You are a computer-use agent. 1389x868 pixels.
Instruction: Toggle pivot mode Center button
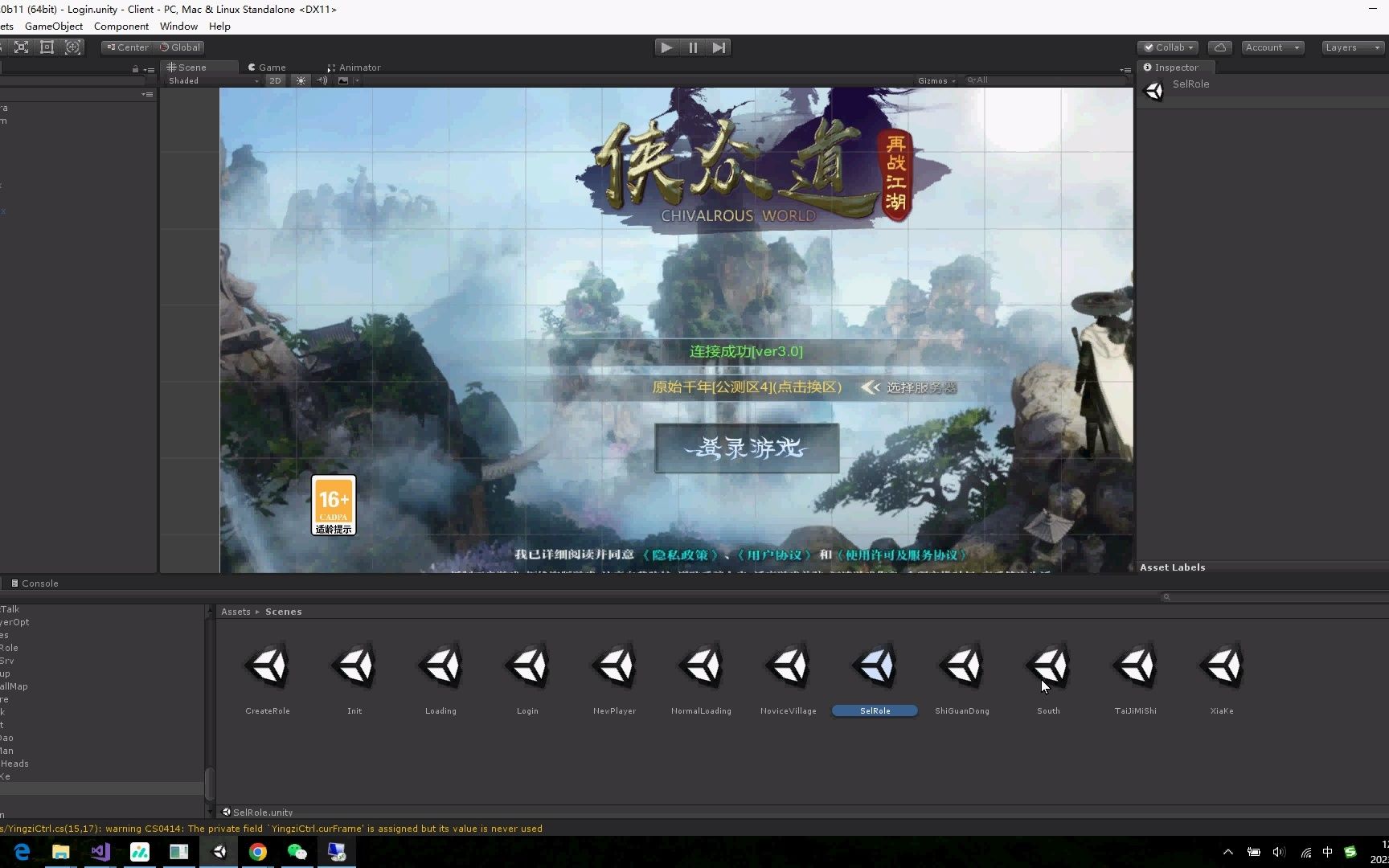coord(127,47)
